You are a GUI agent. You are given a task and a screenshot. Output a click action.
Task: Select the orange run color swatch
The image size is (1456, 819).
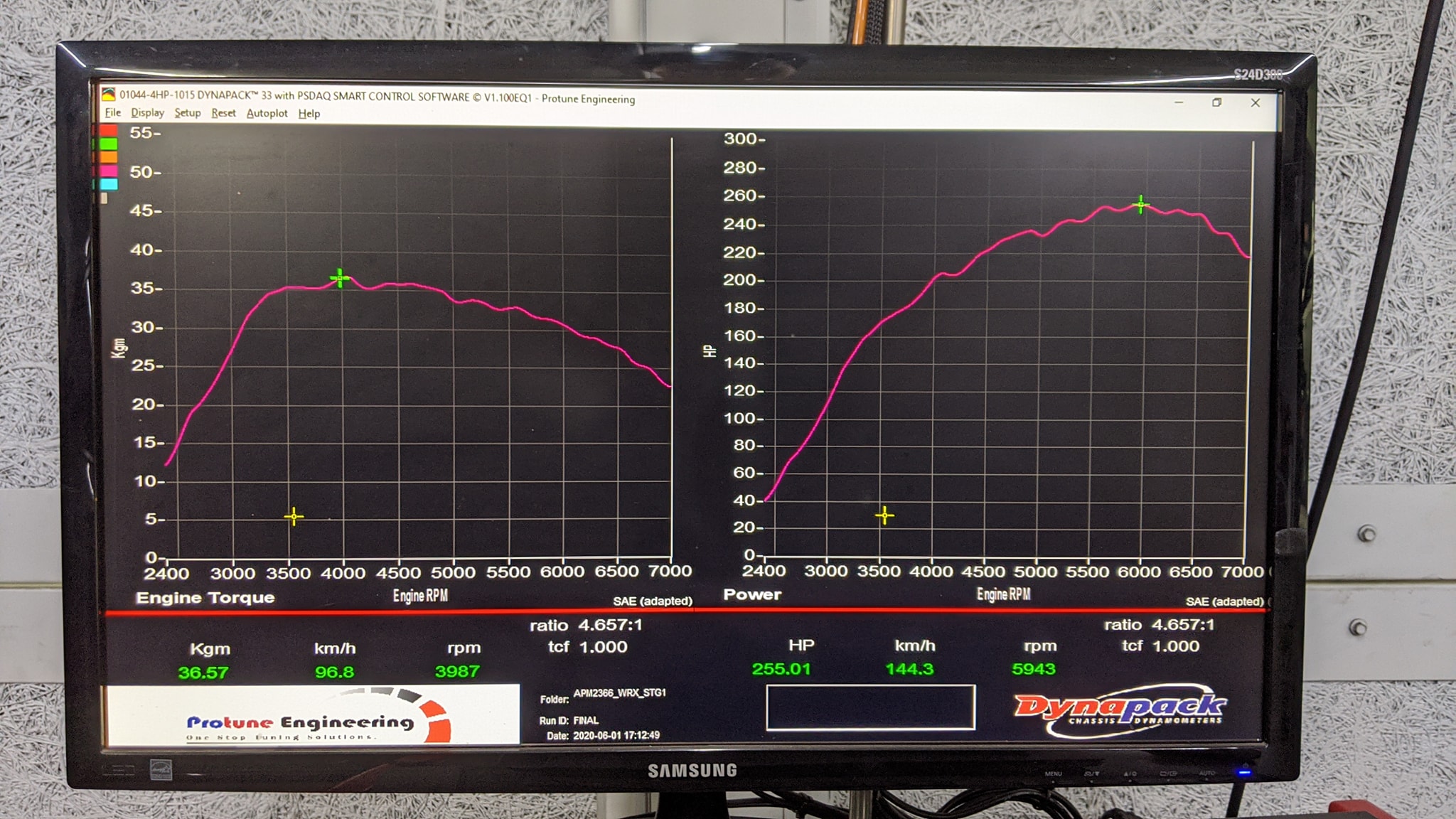pyautogui.click(x=108, y=157)
